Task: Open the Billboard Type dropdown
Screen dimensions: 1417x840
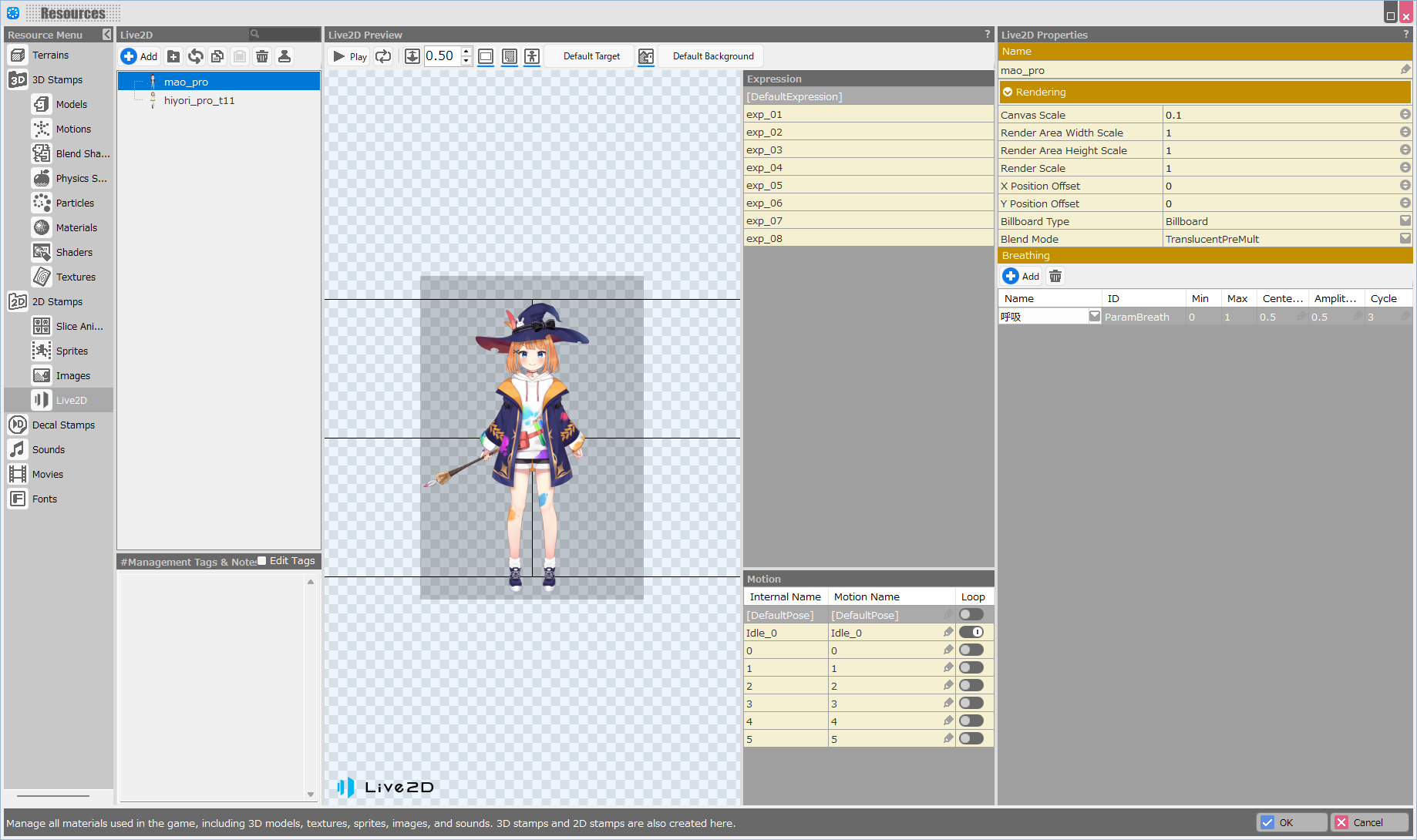Action: point(1405,221)
